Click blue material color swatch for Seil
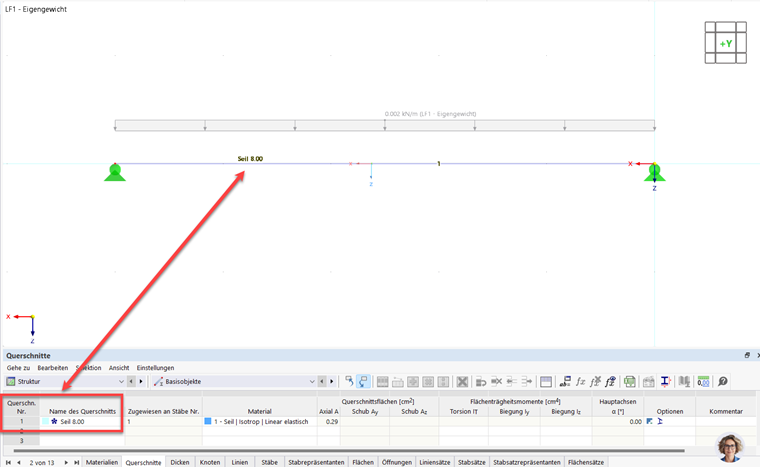 coord(208,421)
